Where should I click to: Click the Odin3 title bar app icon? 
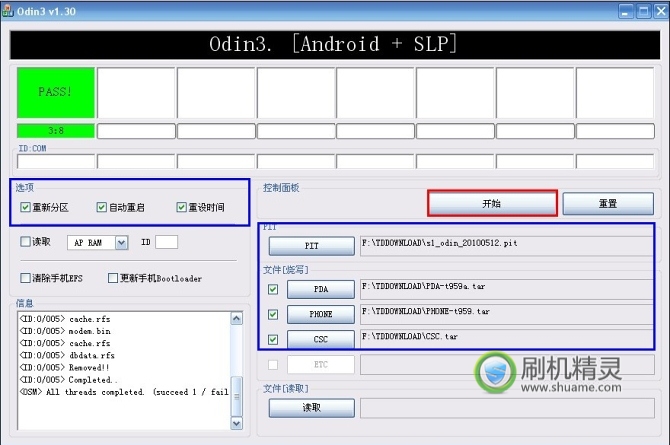(8, 9)
